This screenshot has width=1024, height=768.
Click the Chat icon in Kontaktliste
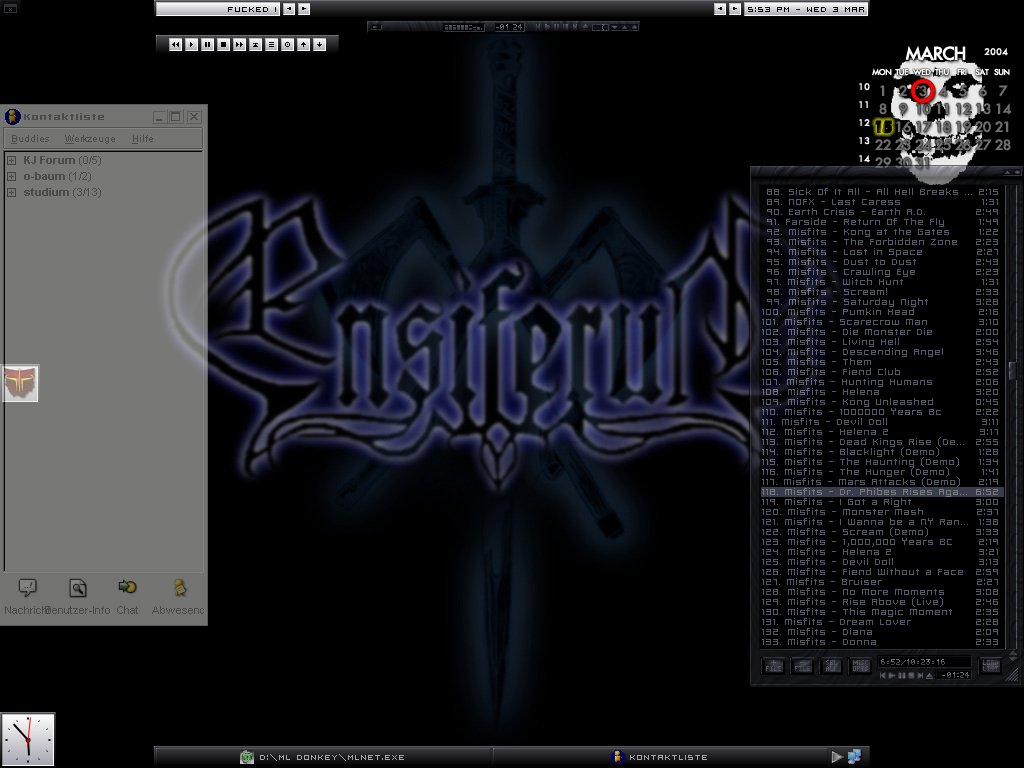(x=127, y=587)
